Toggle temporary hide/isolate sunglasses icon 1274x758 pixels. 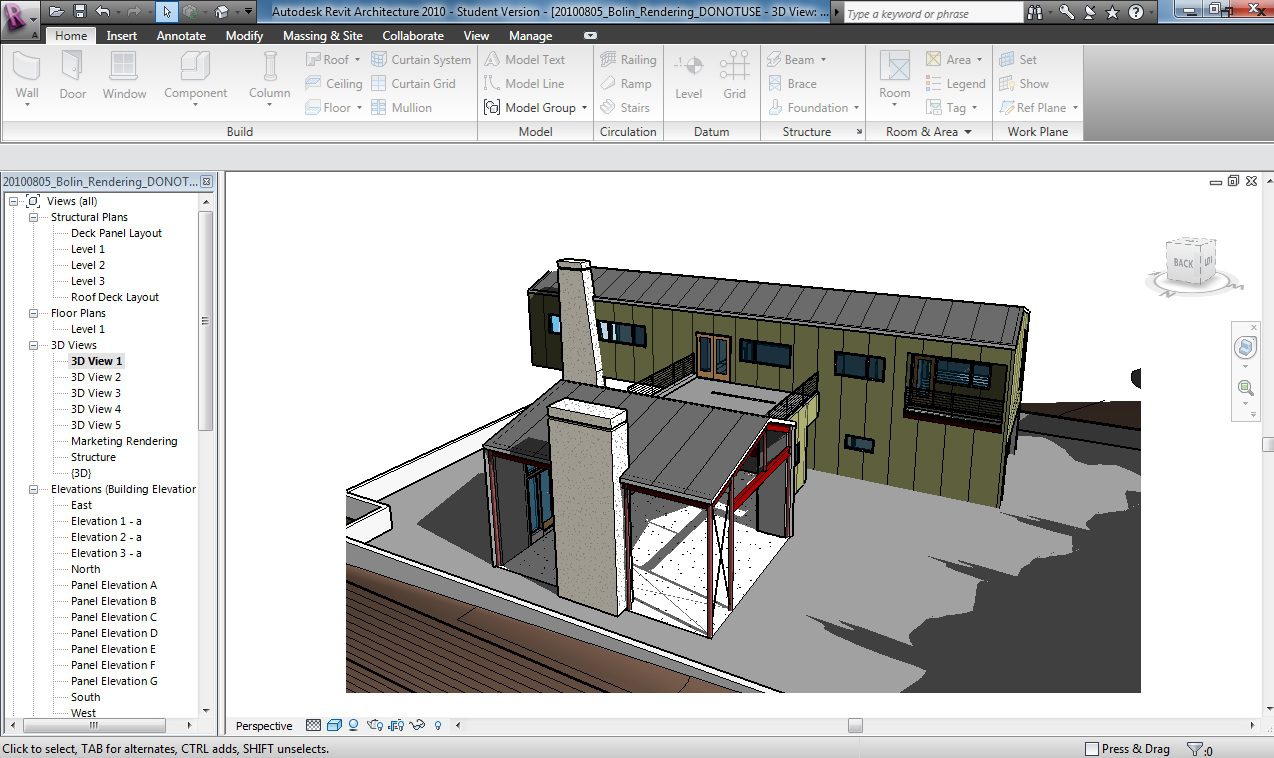(418, 726)
